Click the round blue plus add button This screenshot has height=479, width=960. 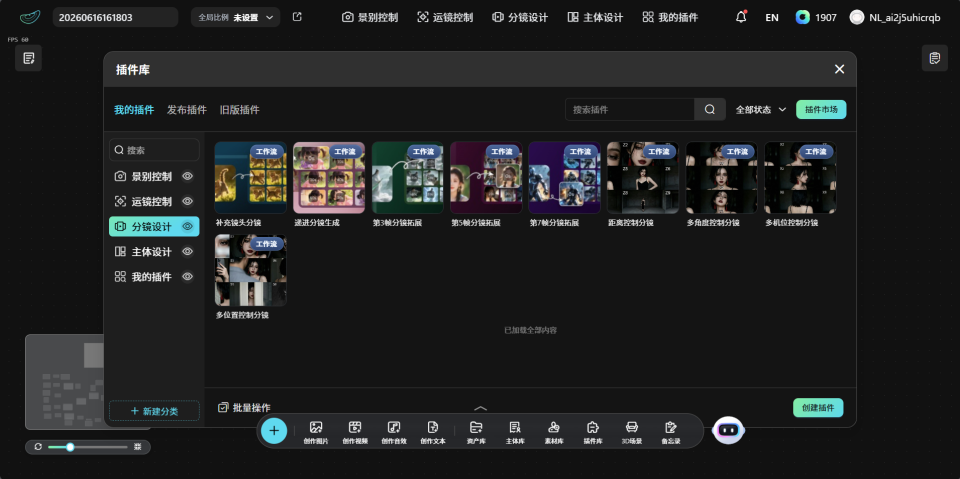pyautogui.click(x=274, y=431)
